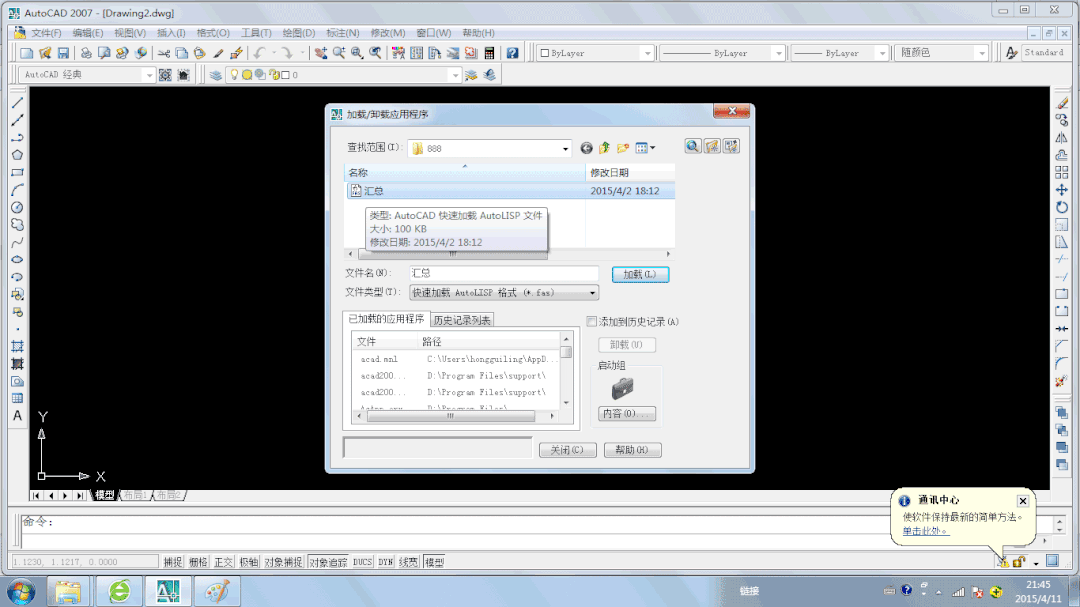Select the Polygon draw tool
Viewport: 1080px width, 607px height.
pyautogui.click(x=17, y=155)
